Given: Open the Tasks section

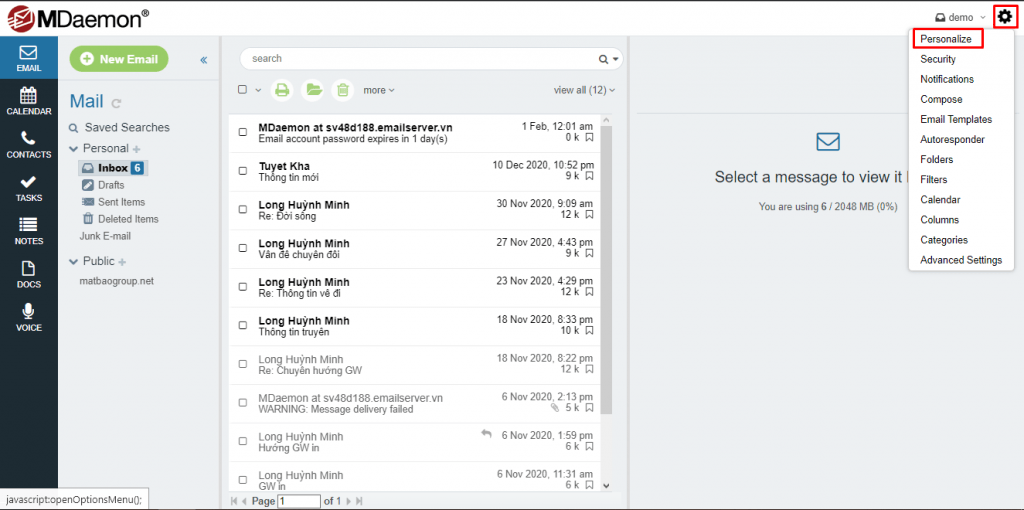Looking at the screenshot, I should pos(28,188).
